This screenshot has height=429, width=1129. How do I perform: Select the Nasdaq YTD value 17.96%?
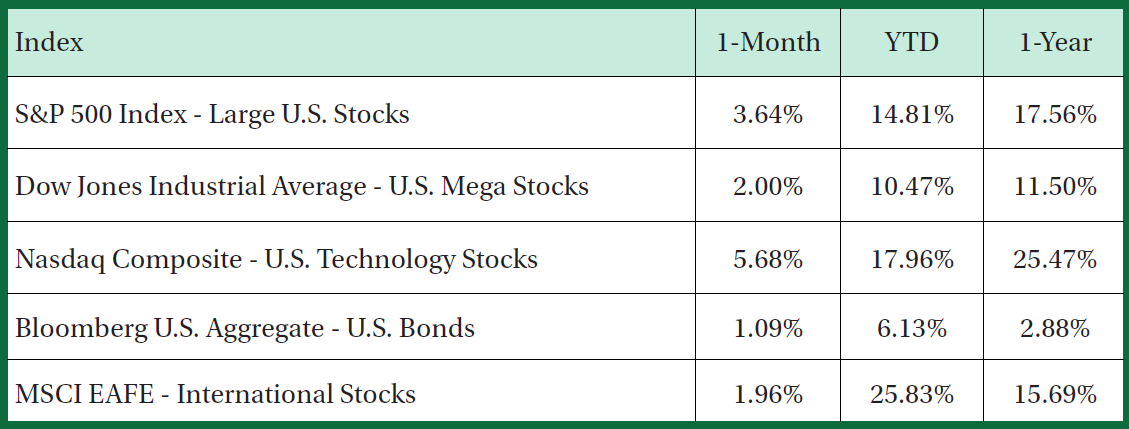pyautogui.click(x=912, y=259)
